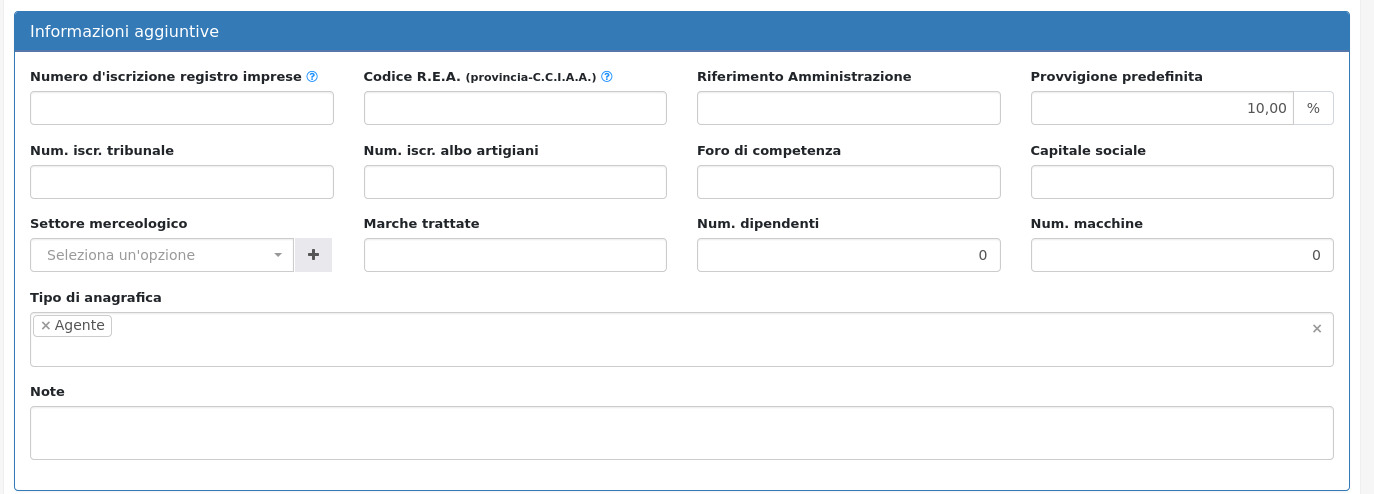The image size is (1374, 494).
Task: Click help icon beside Numero d'iscrizione registro imprese
Action: (312, 77)
